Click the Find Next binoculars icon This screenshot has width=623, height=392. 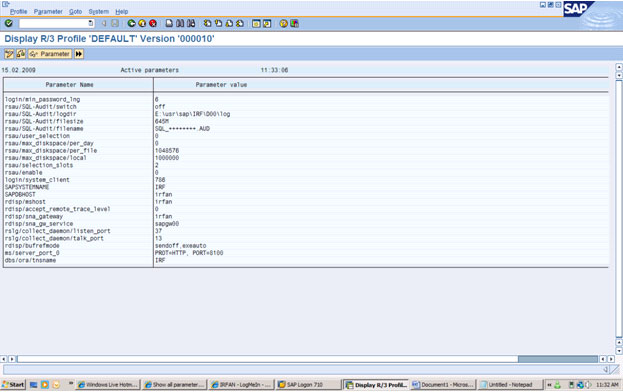click(x=191, y=23)
